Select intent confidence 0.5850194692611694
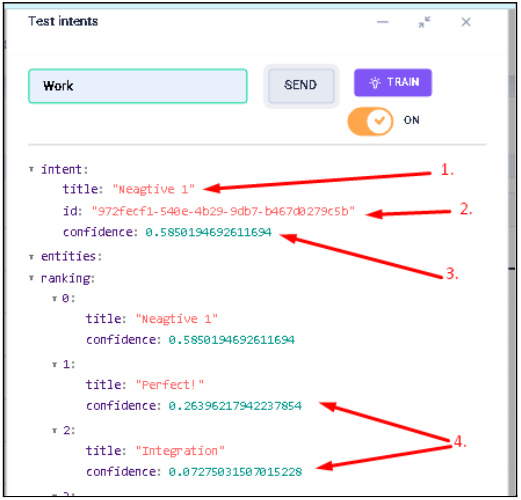521x500 pixels. coord(208,232)
